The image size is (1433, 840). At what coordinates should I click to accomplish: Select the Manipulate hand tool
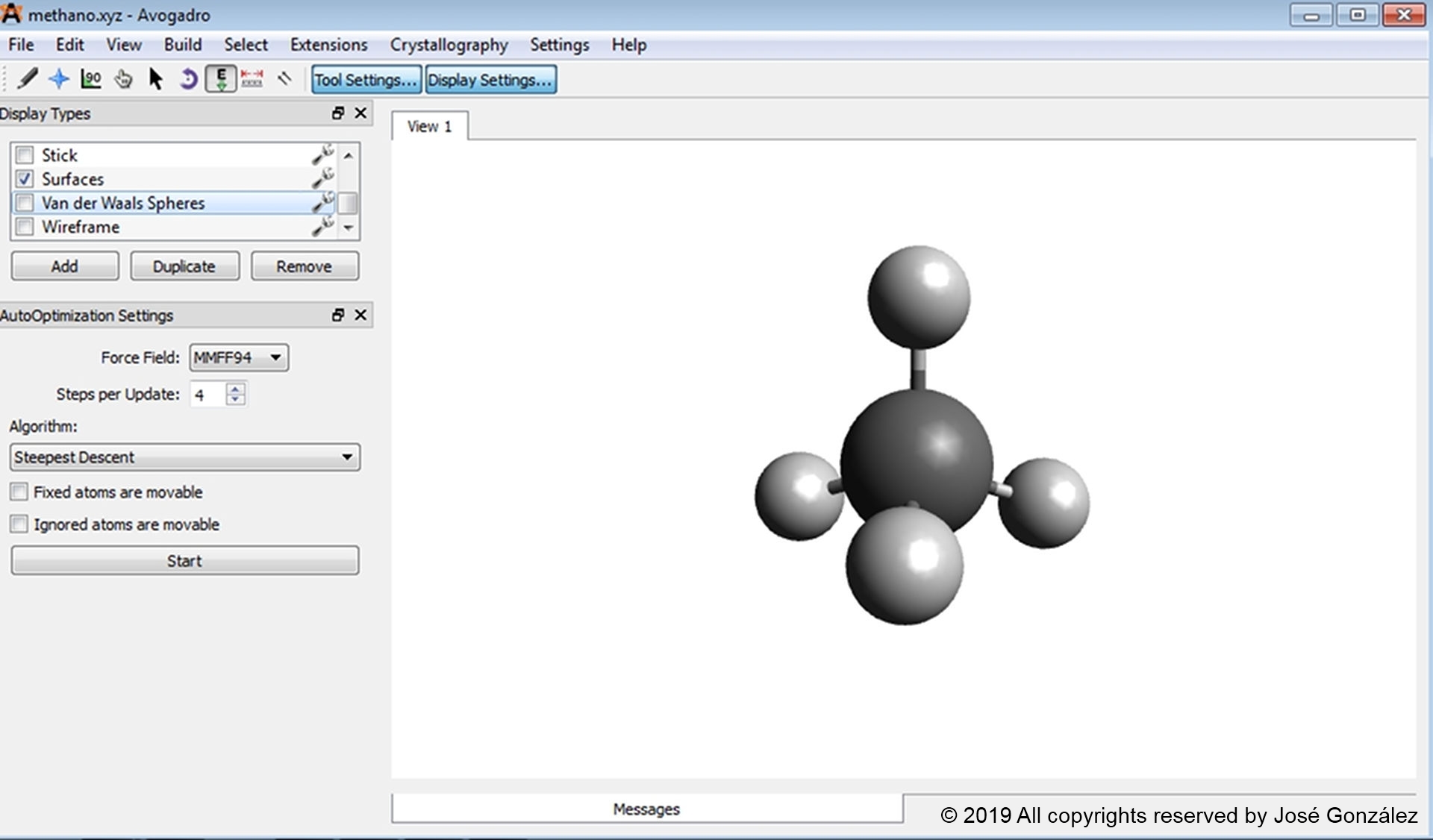(x=123, y=79)
